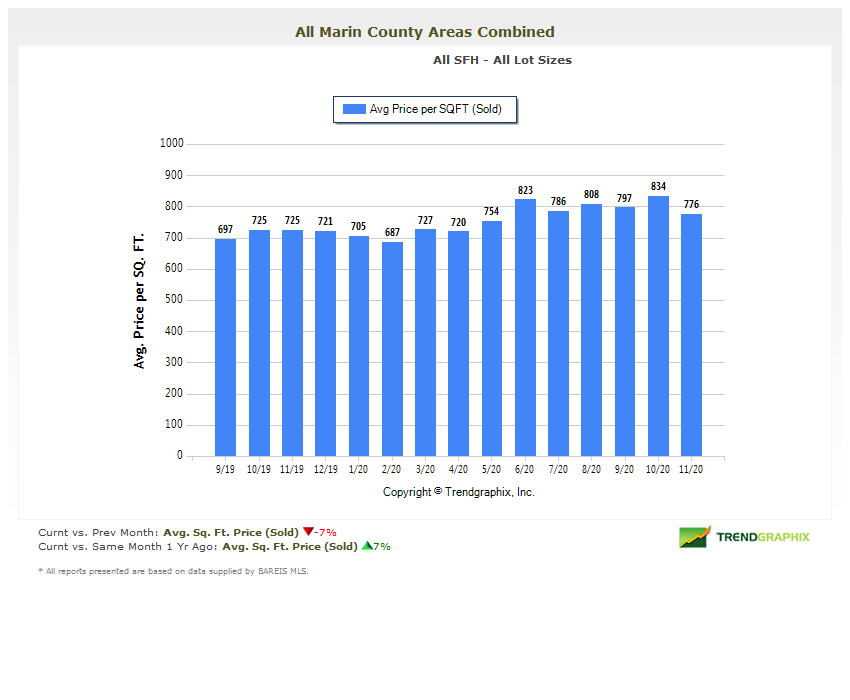850x700 pixels.
Task: Click the 1000 value on the y-axis
Action: (x=171, y=143)
